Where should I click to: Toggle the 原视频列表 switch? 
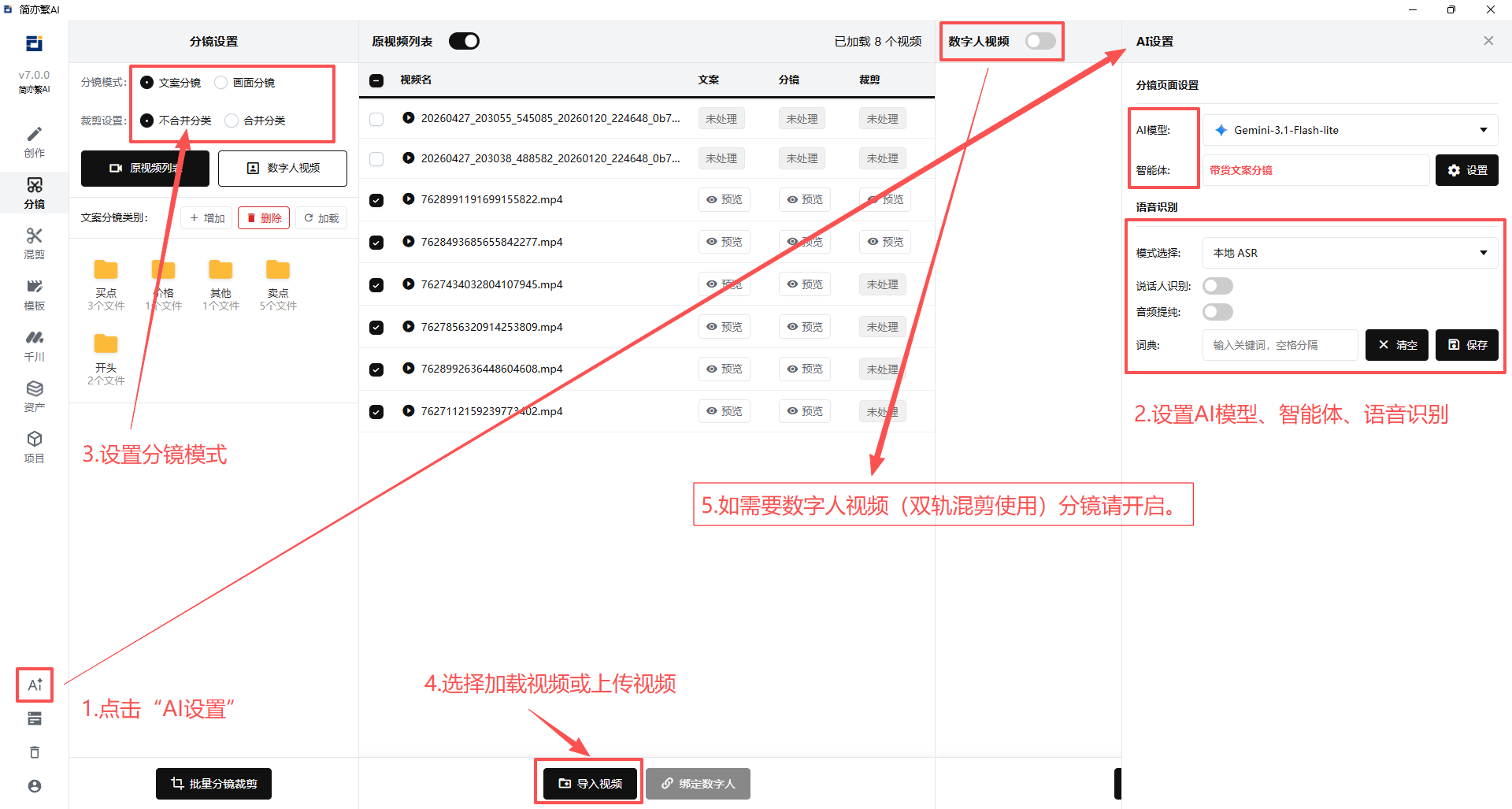pyautogui.click(x=464, y=41)
